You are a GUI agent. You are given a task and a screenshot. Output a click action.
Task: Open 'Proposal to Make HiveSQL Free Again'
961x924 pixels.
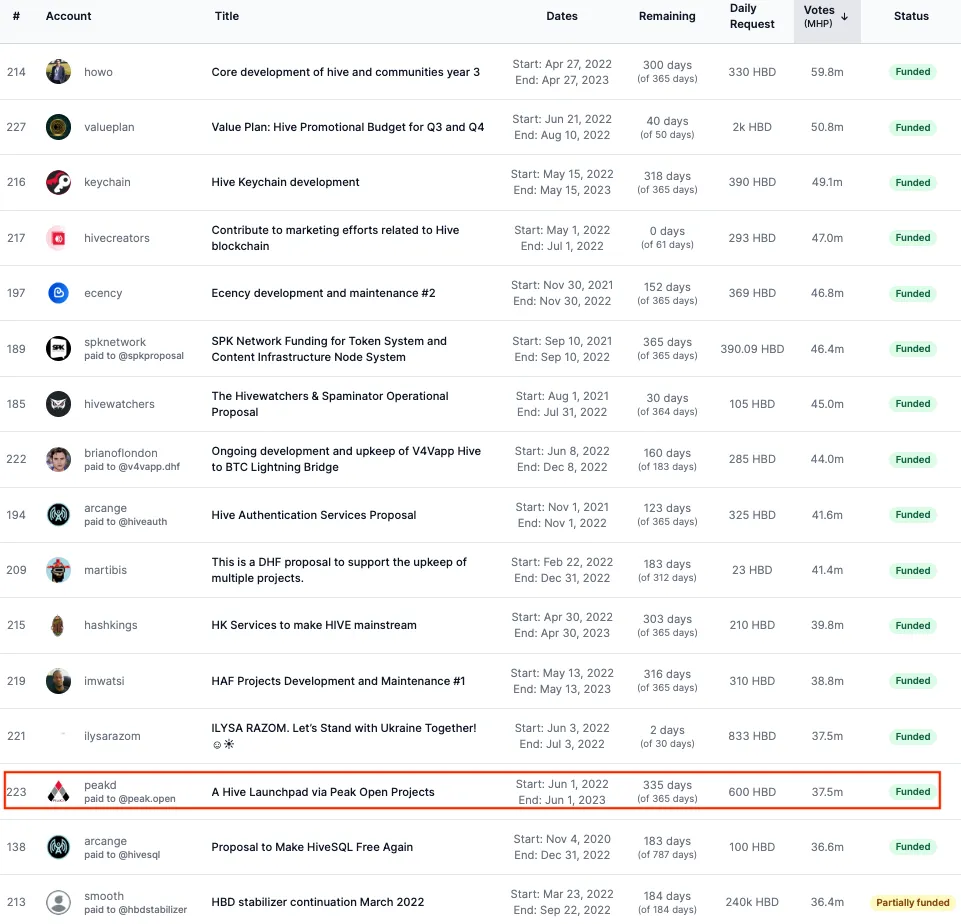pos(312,847)
